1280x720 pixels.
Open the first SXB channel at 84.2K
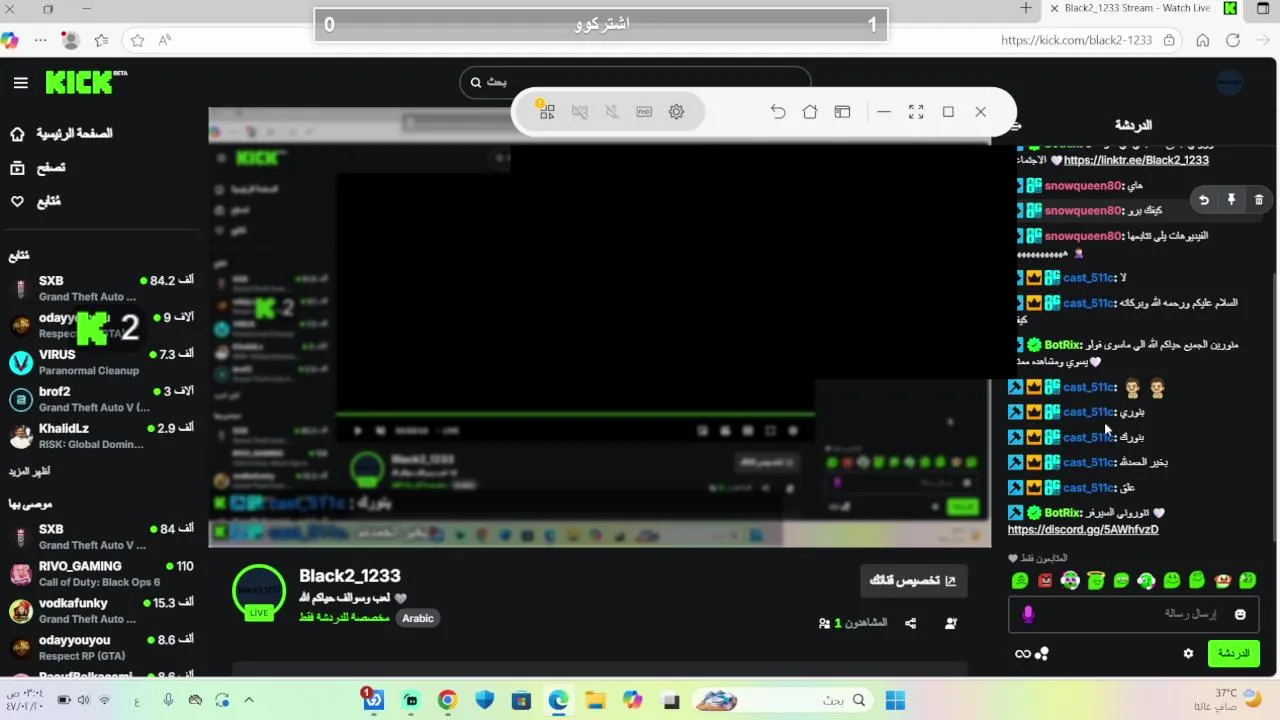coord(100,289)
